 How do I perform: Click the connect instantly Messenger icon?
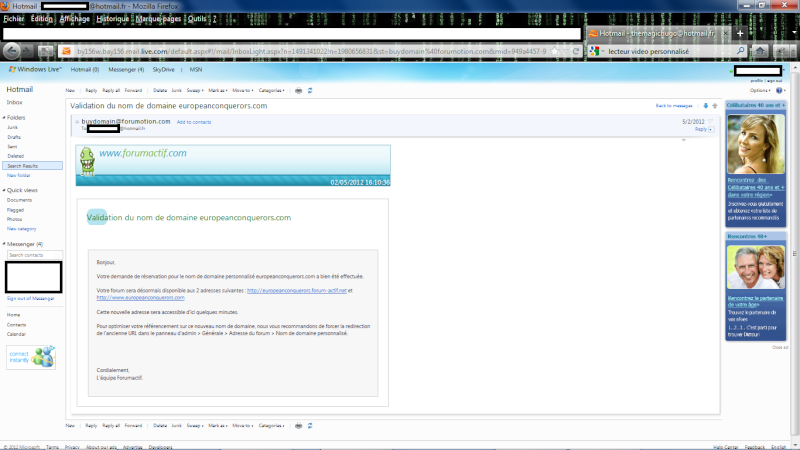(31, 357)
